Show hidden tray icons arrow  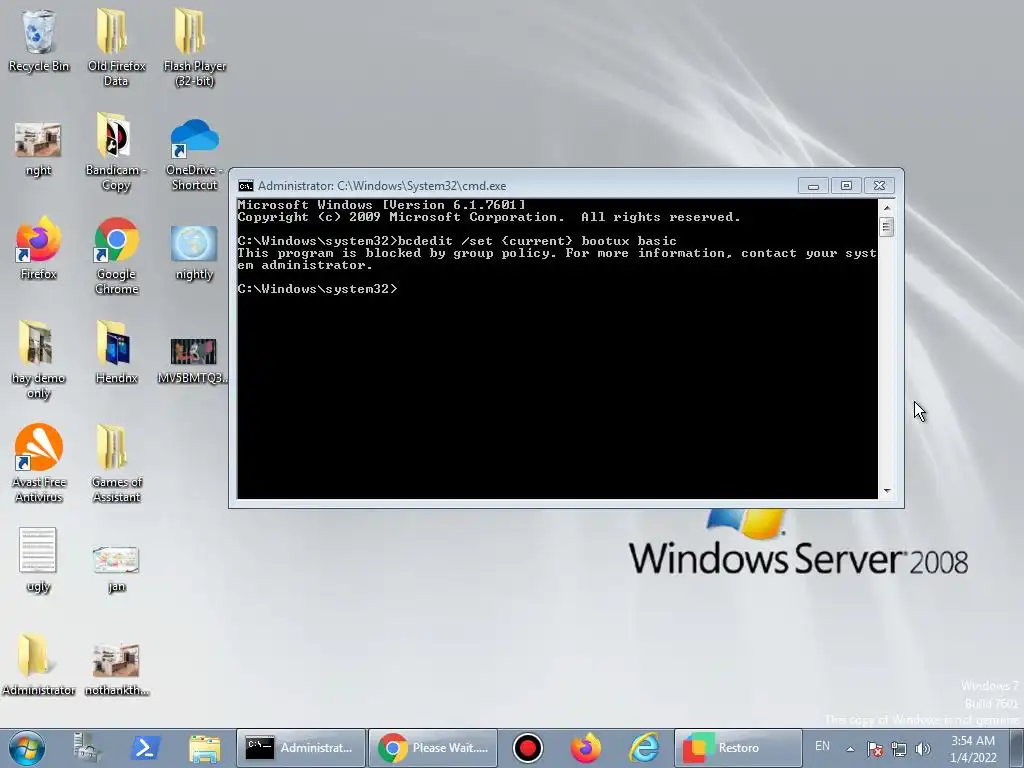pos(850,748)
